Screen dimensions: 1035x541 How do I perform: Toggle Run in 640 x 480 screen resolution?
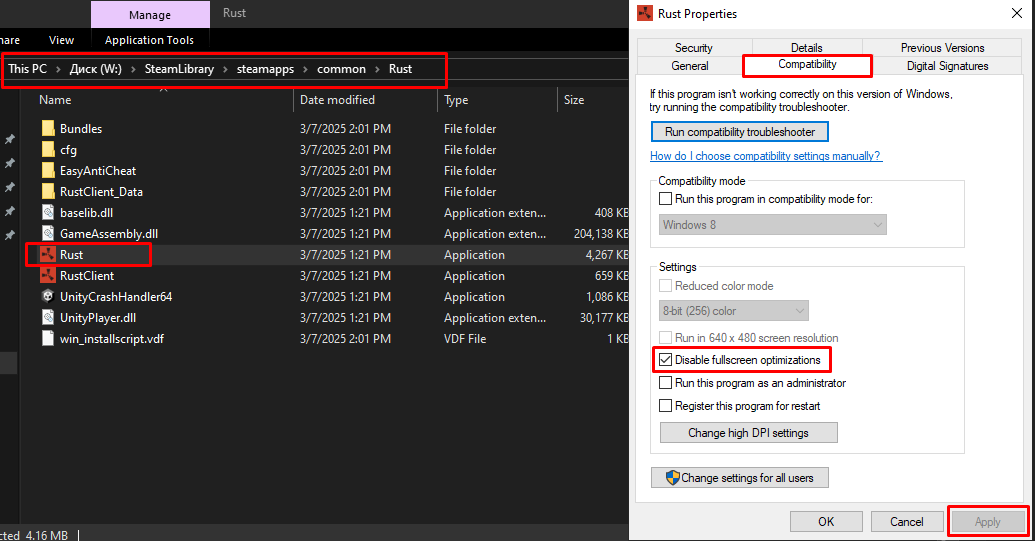tap(665, 338)
